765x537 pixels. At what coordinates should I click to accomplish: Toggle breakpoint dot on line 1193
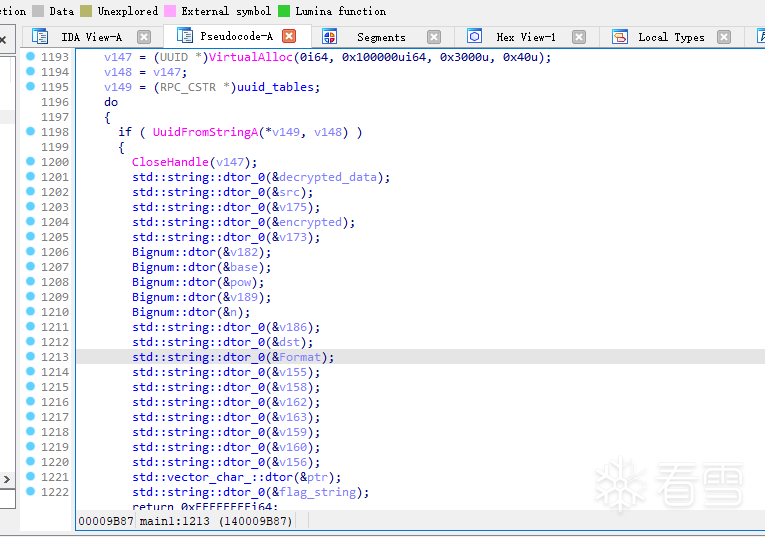point(30,57)
